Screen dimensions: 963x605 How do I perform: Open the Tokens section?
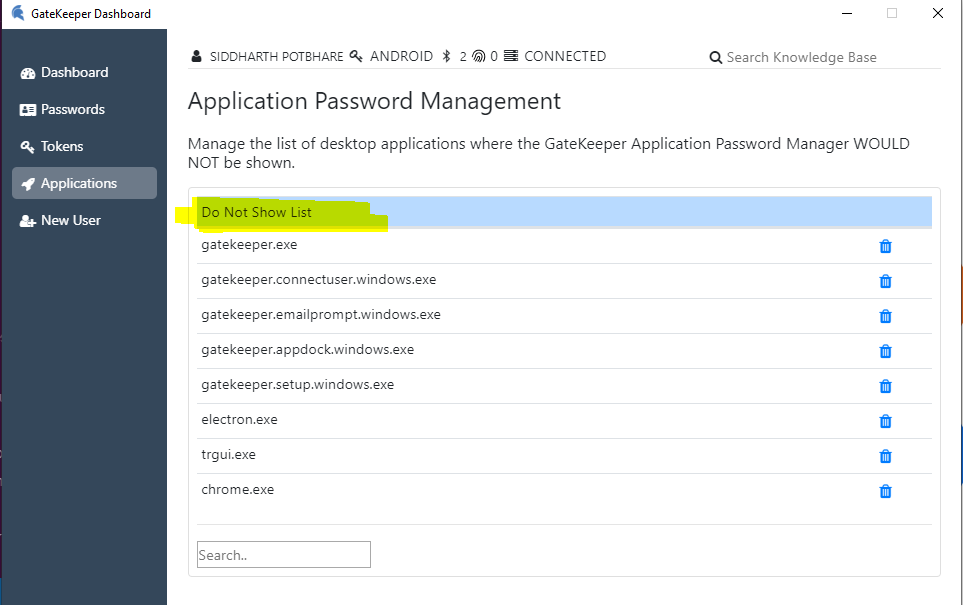(x=62, y=147)
